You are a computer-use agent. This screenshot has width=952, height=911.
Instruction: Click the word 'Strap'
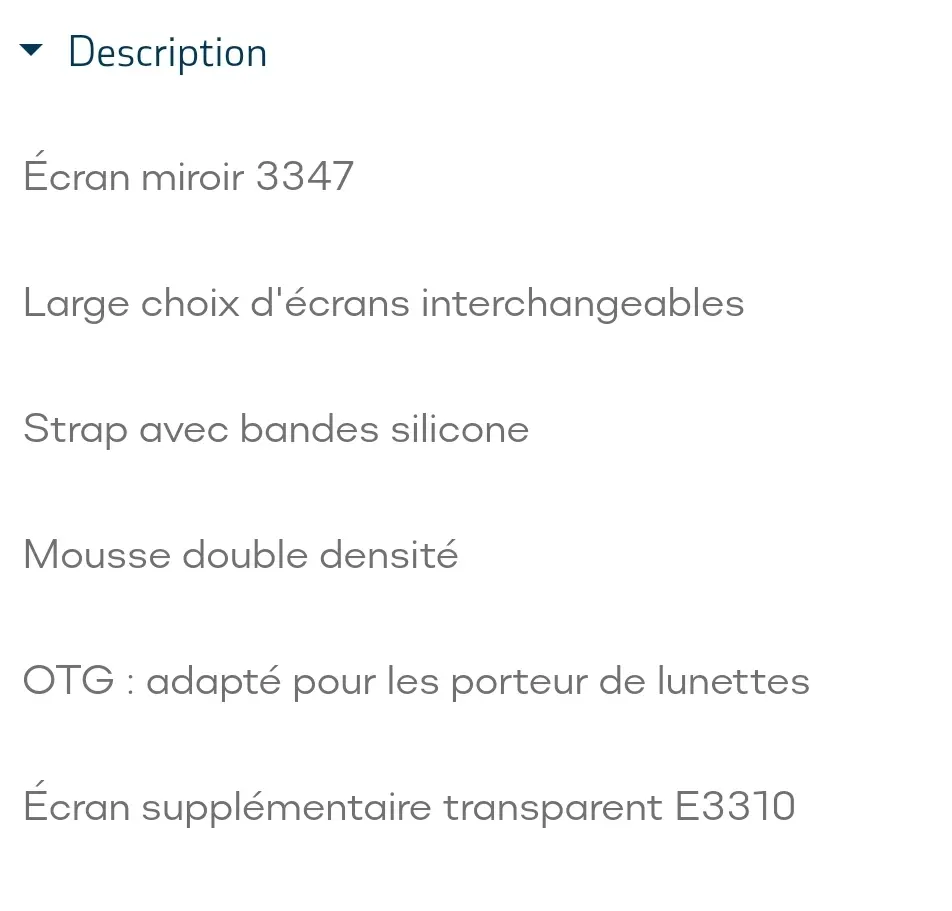(x=76, y=429)
